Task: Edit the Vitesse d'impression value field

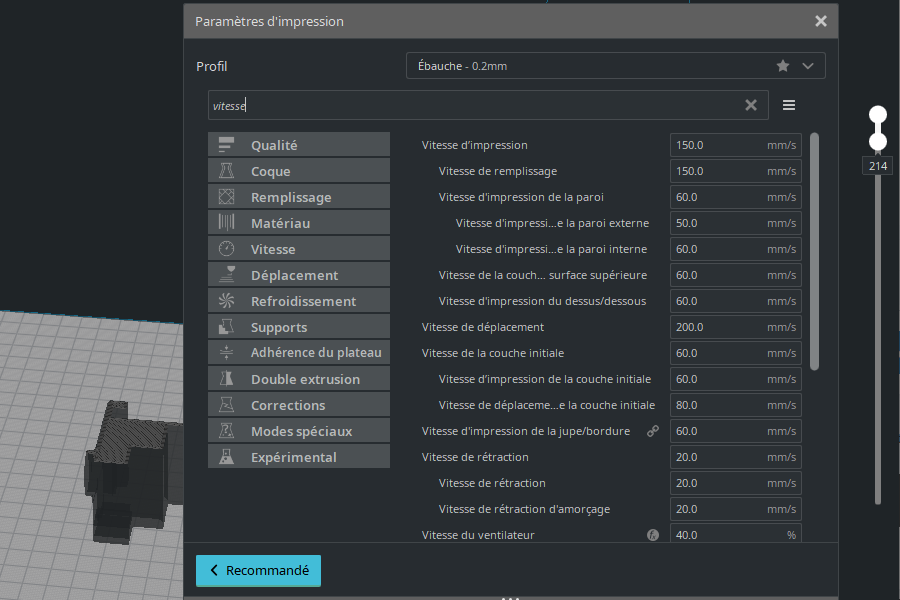Action: pyautogui.click(x=735, y=145)
